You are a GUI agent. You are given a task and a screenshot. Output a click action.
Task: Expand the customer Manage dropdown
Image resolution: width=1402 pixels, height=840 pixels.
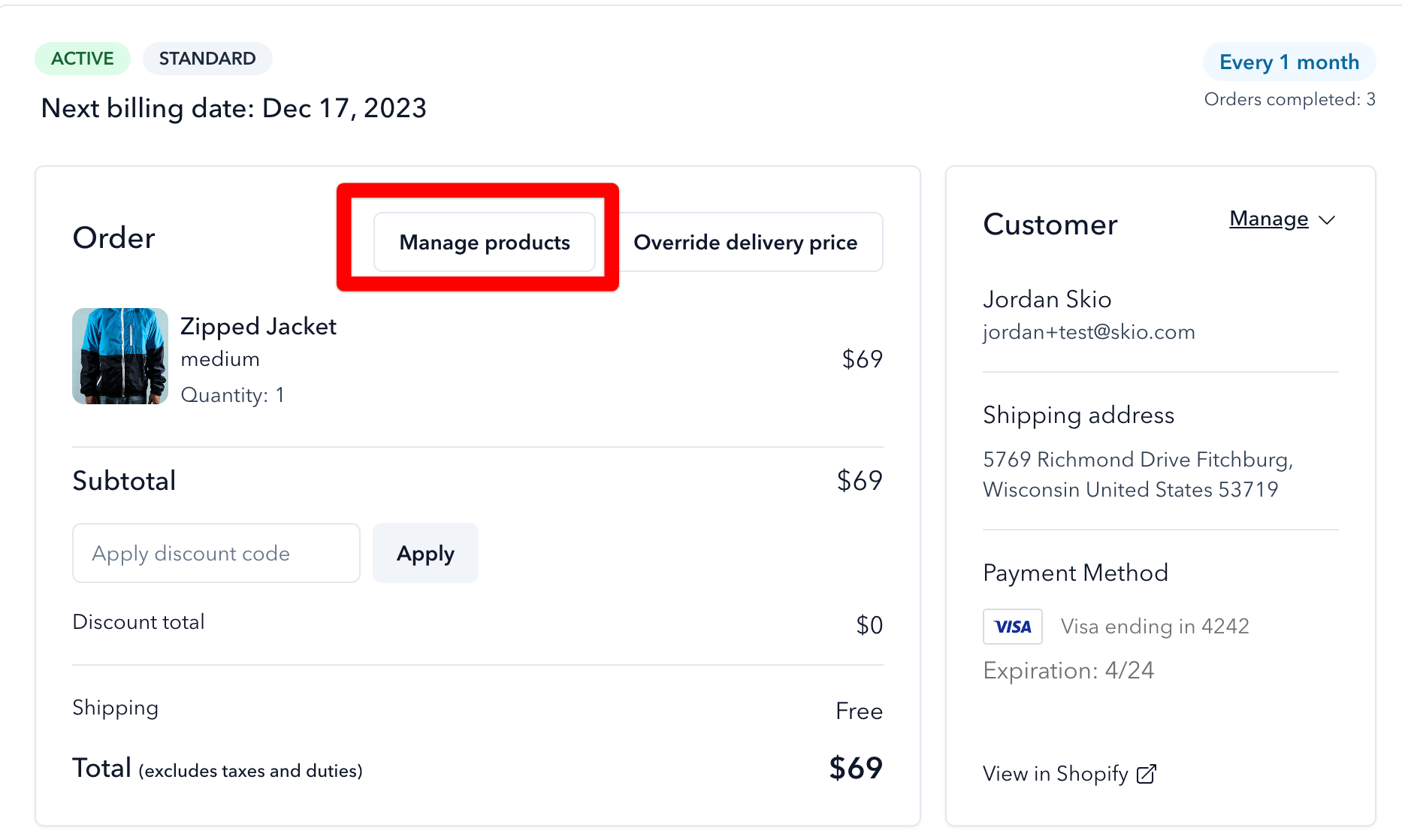point(1282,219)
